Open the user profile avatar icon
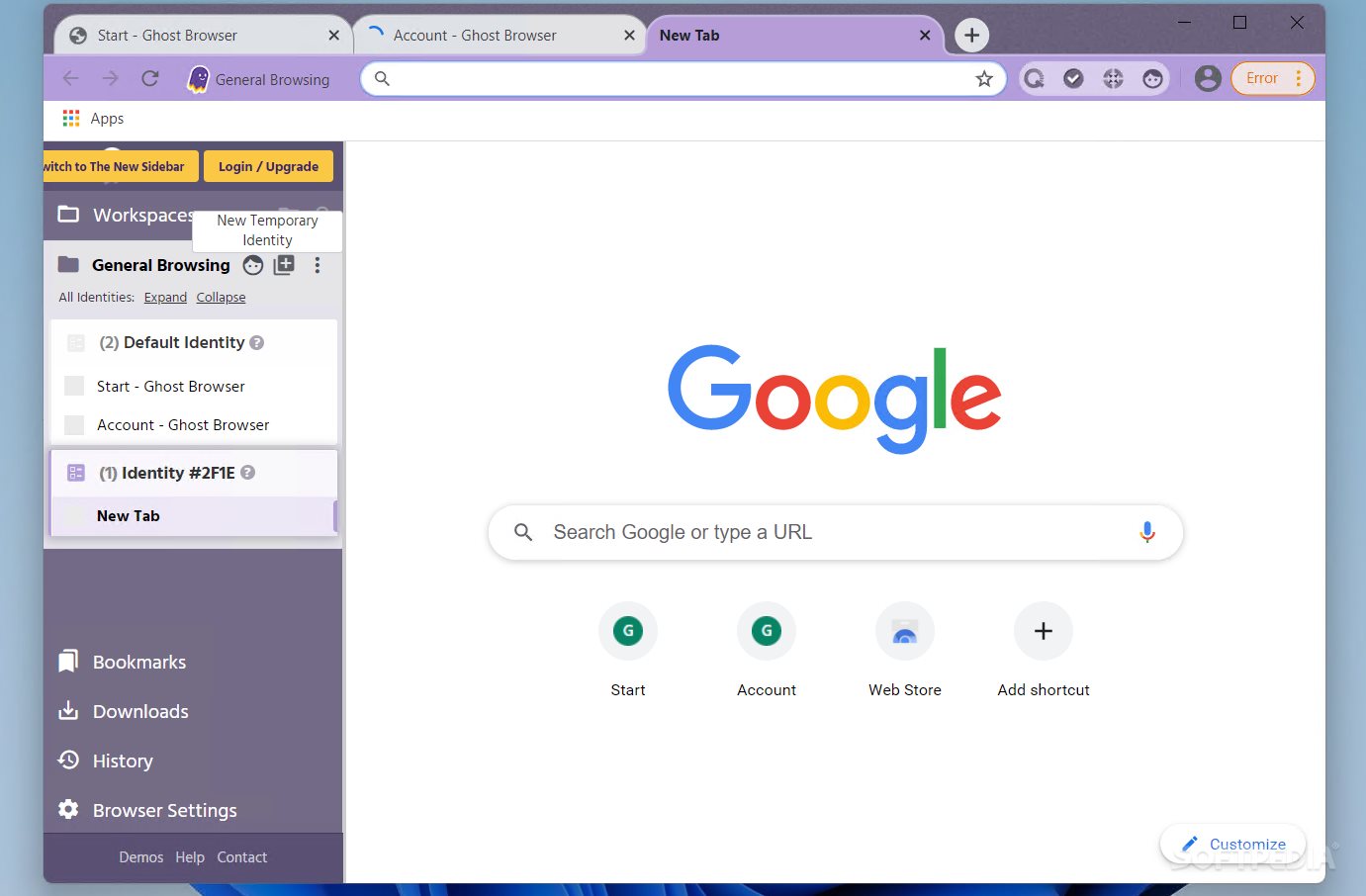 (1208, 78)
